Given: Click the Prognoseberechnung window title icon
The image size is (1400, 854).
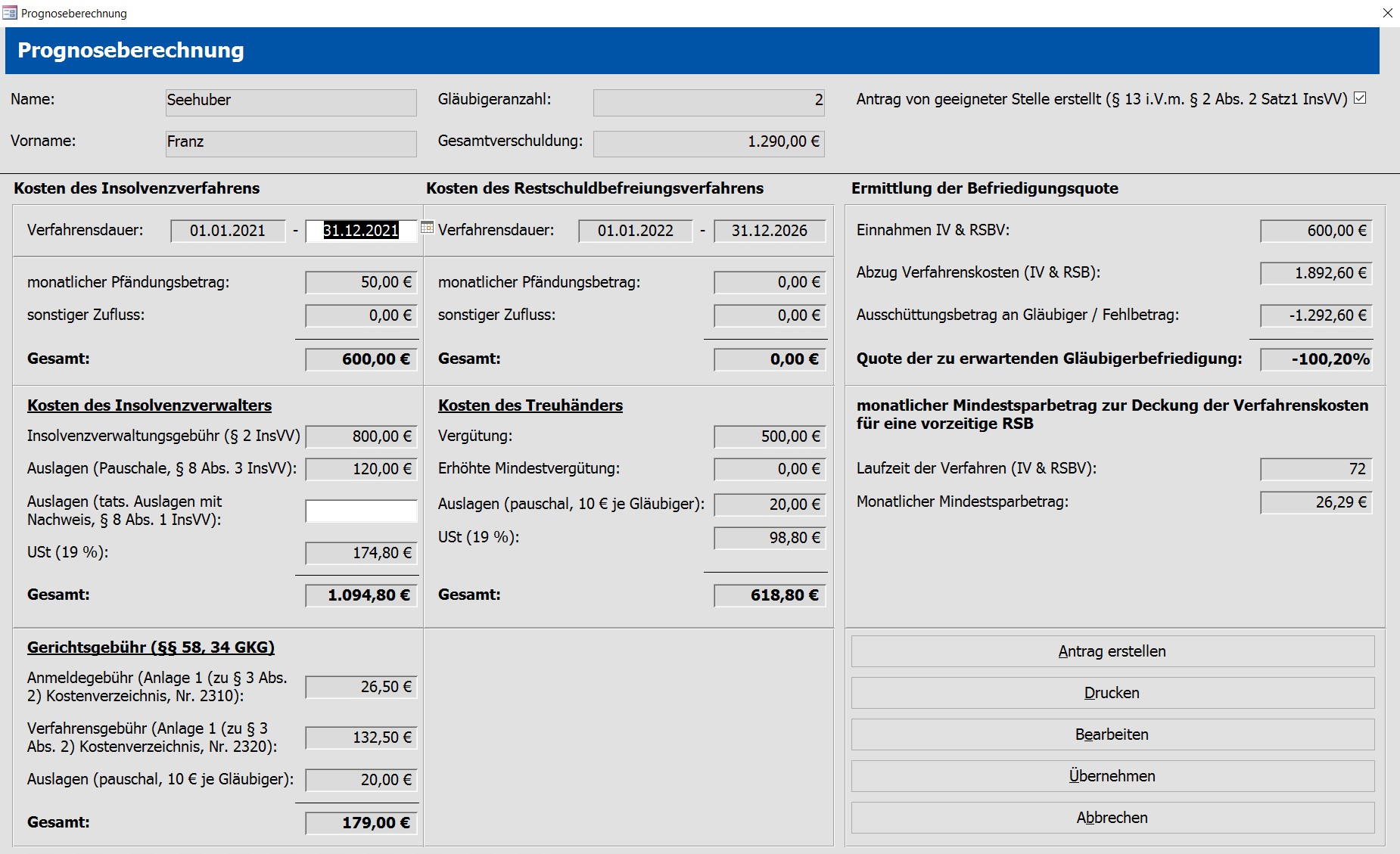Looking at the screenshot, I should (x=10, y=13).
